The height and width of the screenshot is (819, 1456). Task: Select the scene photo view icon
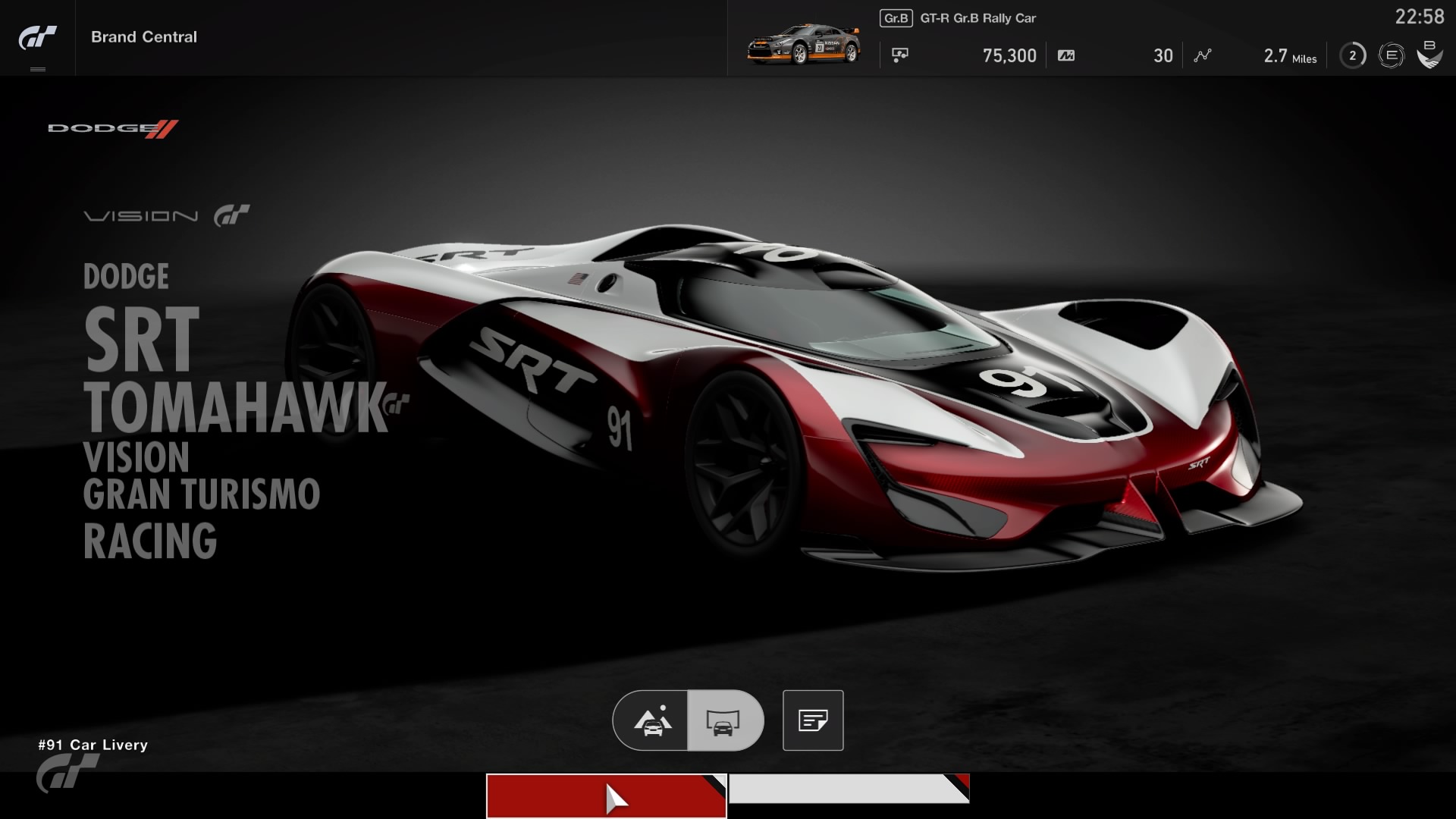(x=651, y=720)
